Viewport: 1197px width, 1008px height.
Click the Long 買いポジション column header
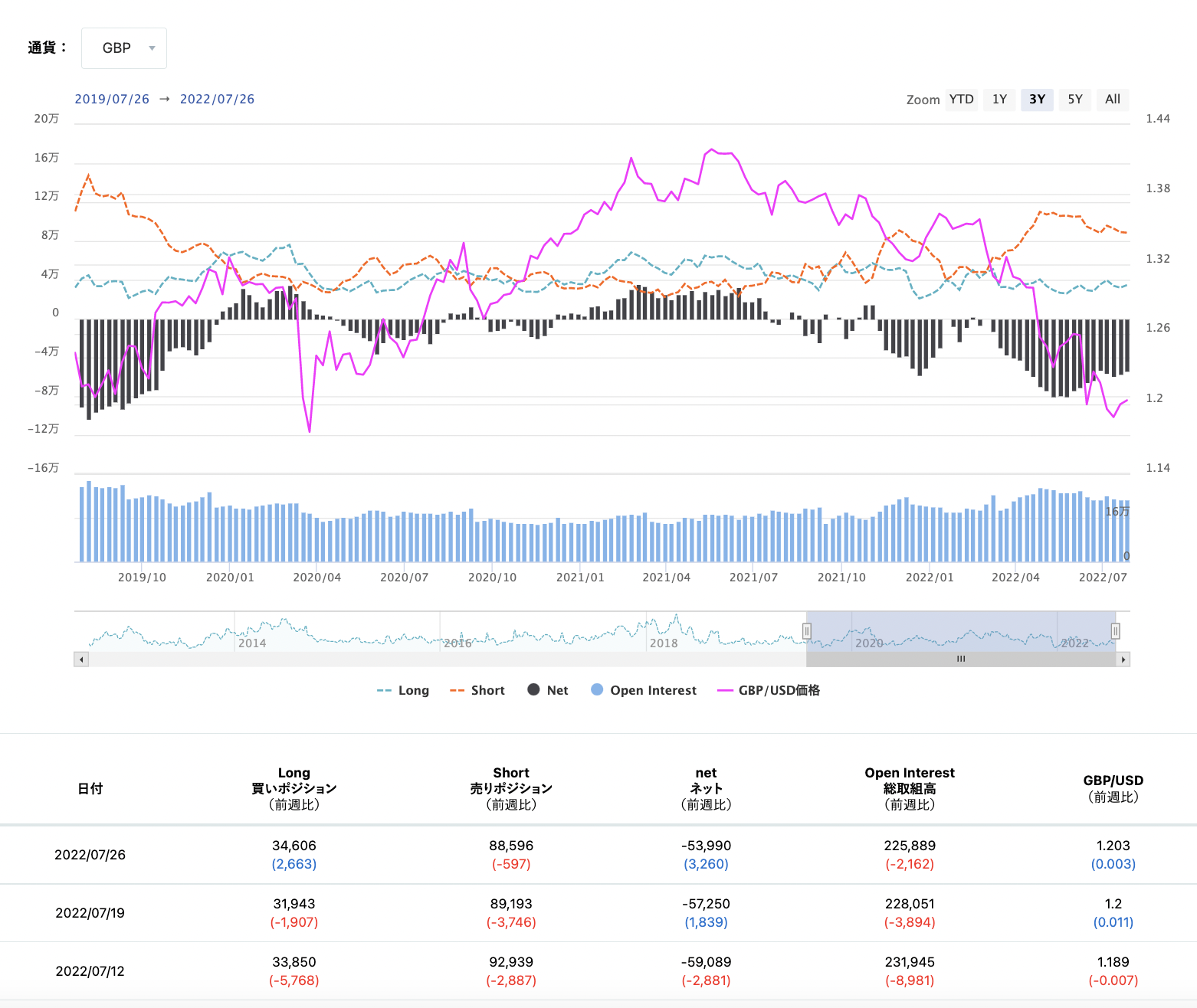[294, 788]
